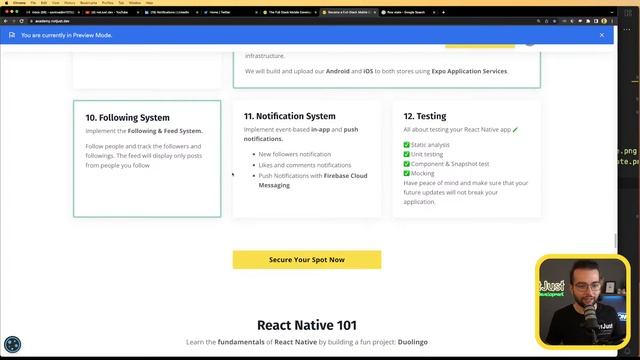The image size is (640, 360).
Task: Click the Mocking green checkmark
Action: [406, 173]
